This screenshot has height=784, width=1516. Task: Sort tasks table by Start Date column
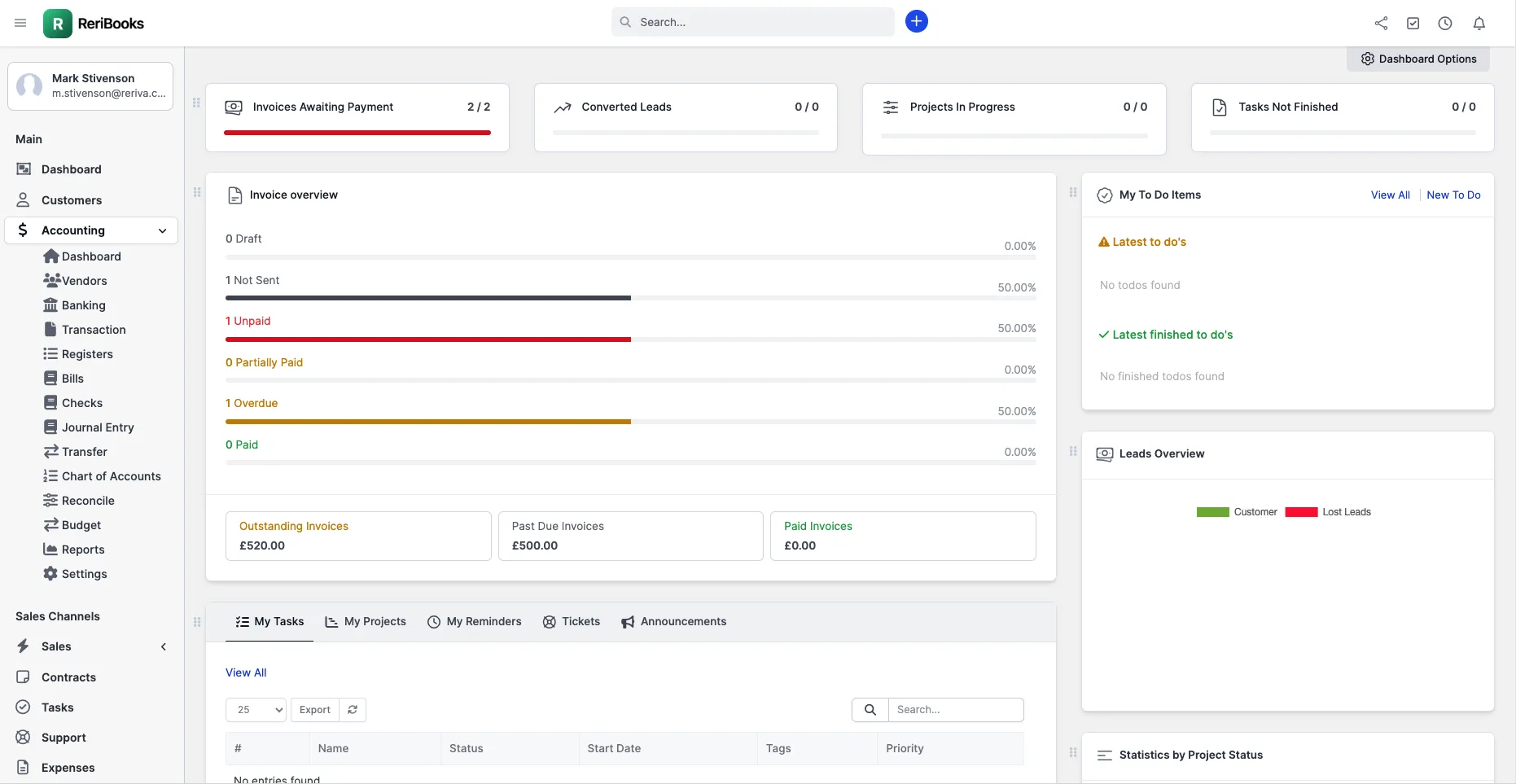click(668, 749)
